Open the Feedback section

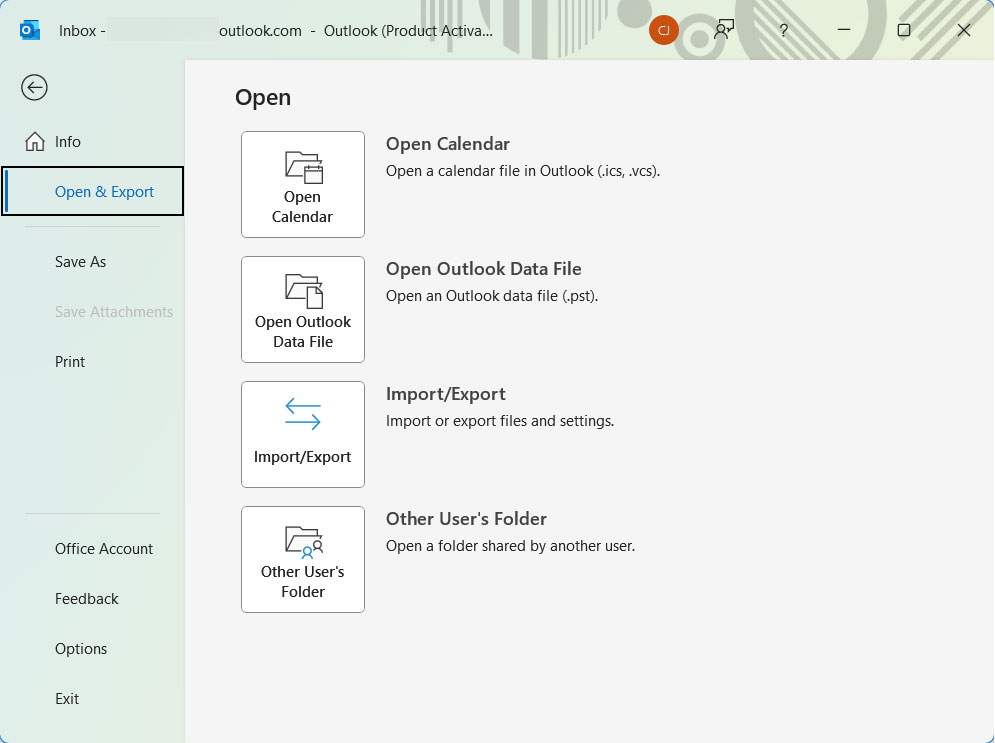(x=86, y=598)
